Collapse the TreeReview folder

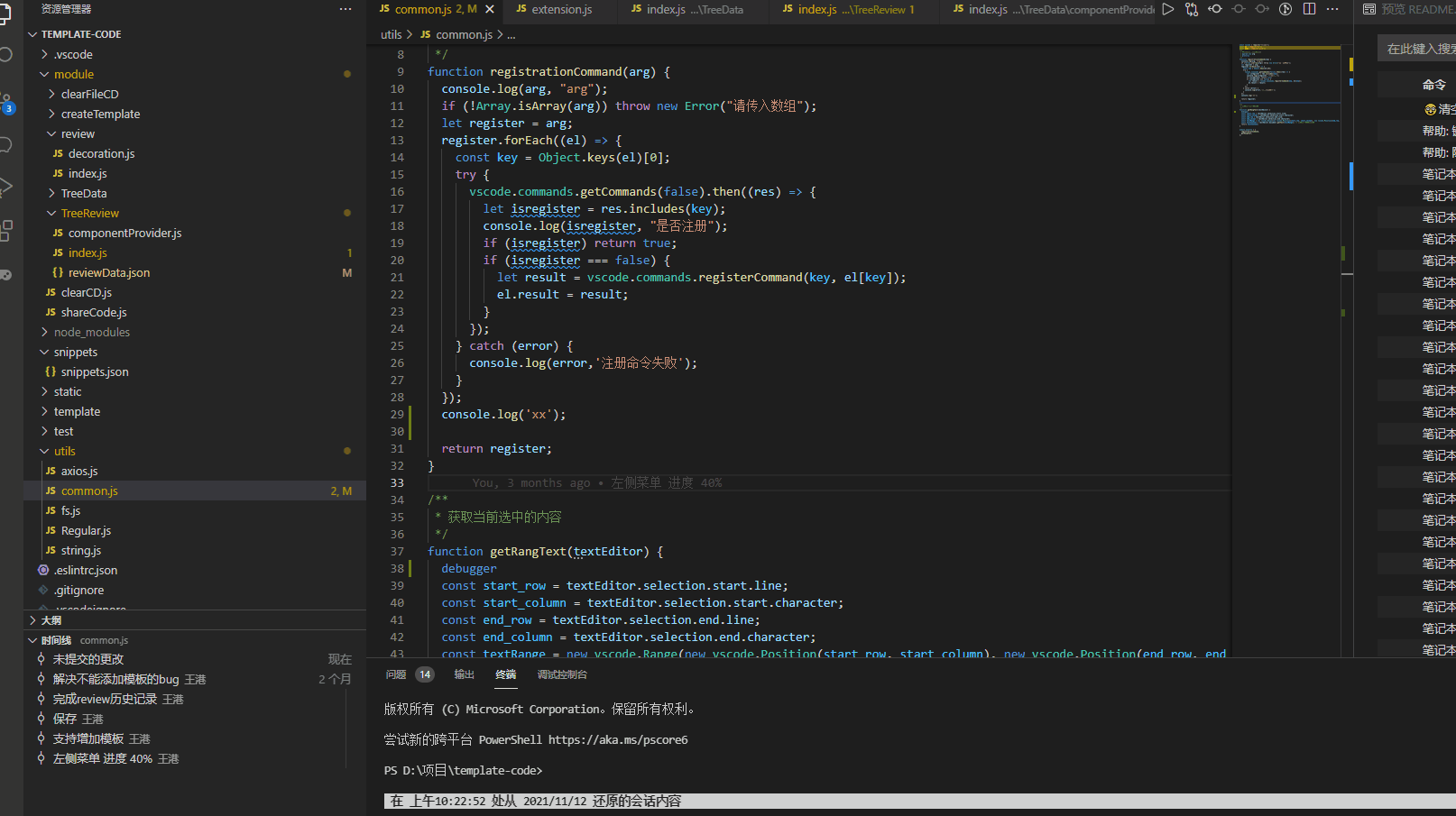(51, 213)
